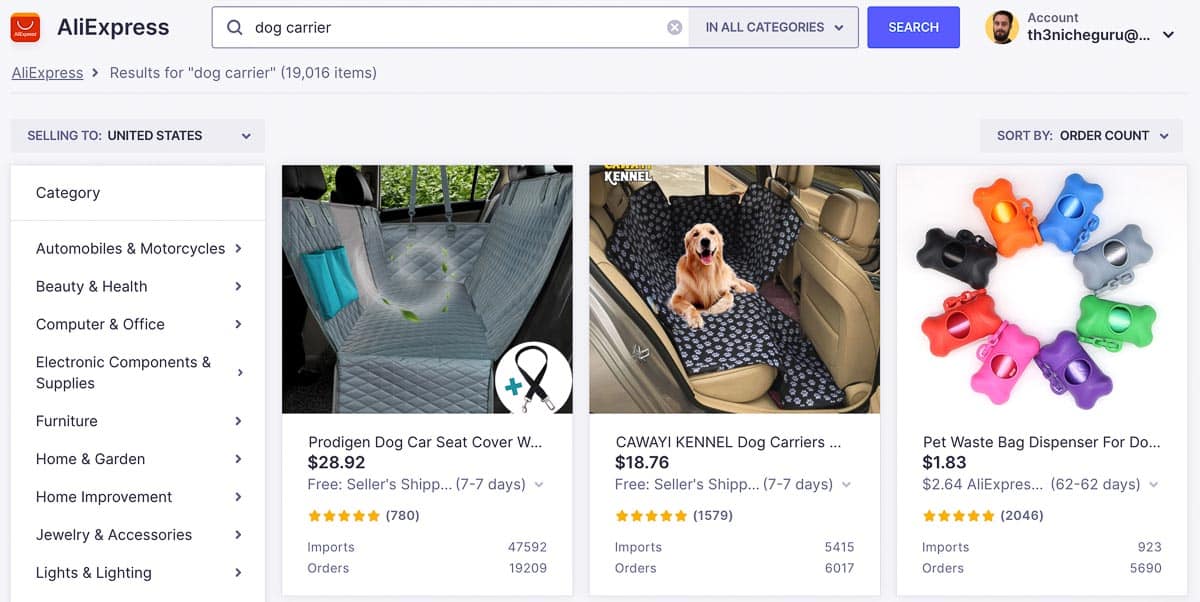Viewport: 1200px width, 602px height.
Task: Click the magnifier icon in the search bar
Action: coord(233,27)
